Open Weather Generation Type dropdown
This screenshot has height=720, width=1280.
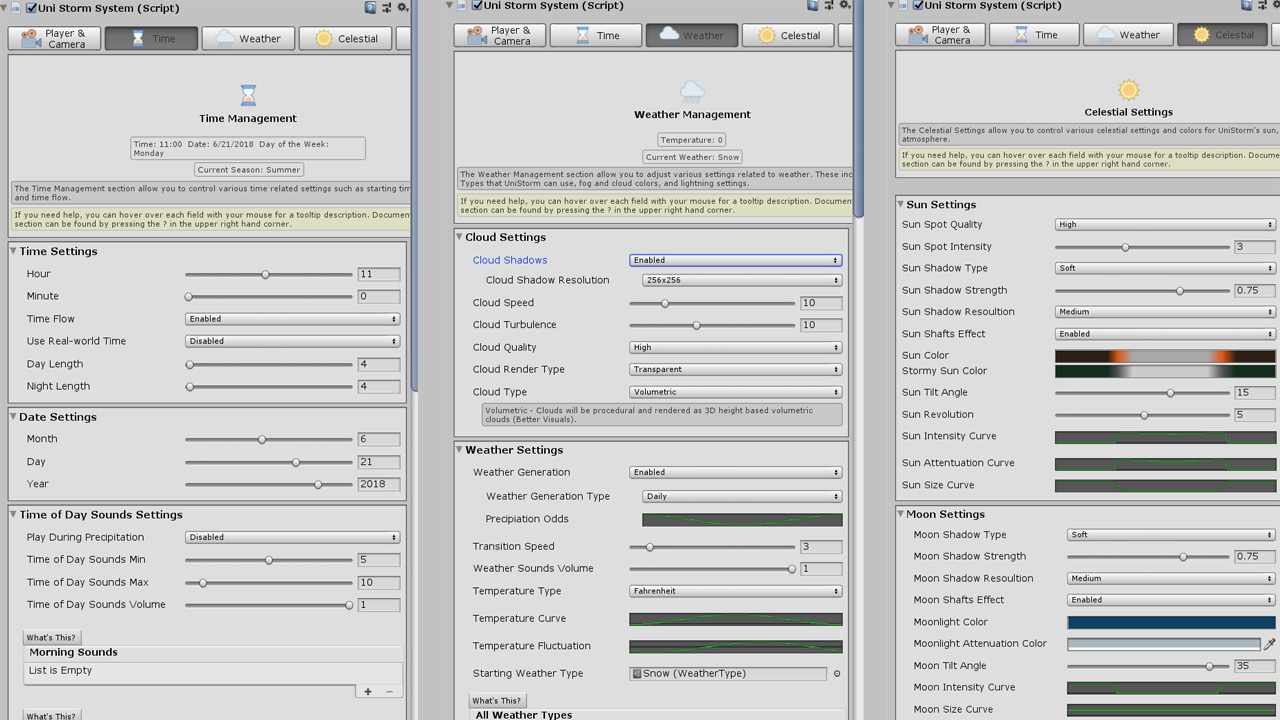(742, 496)
